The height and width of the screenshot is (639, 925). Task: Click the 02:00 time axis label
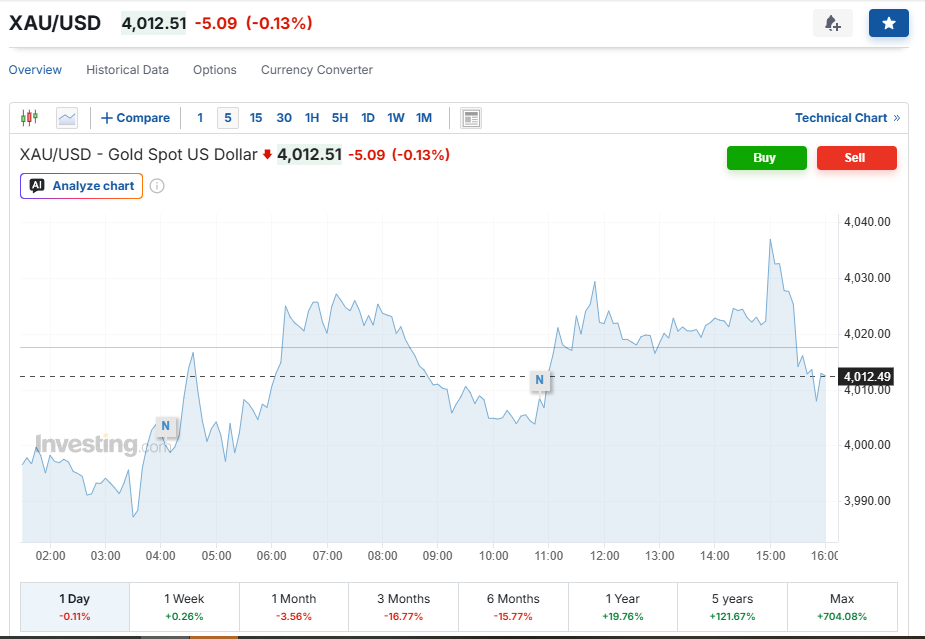point(50,556)
